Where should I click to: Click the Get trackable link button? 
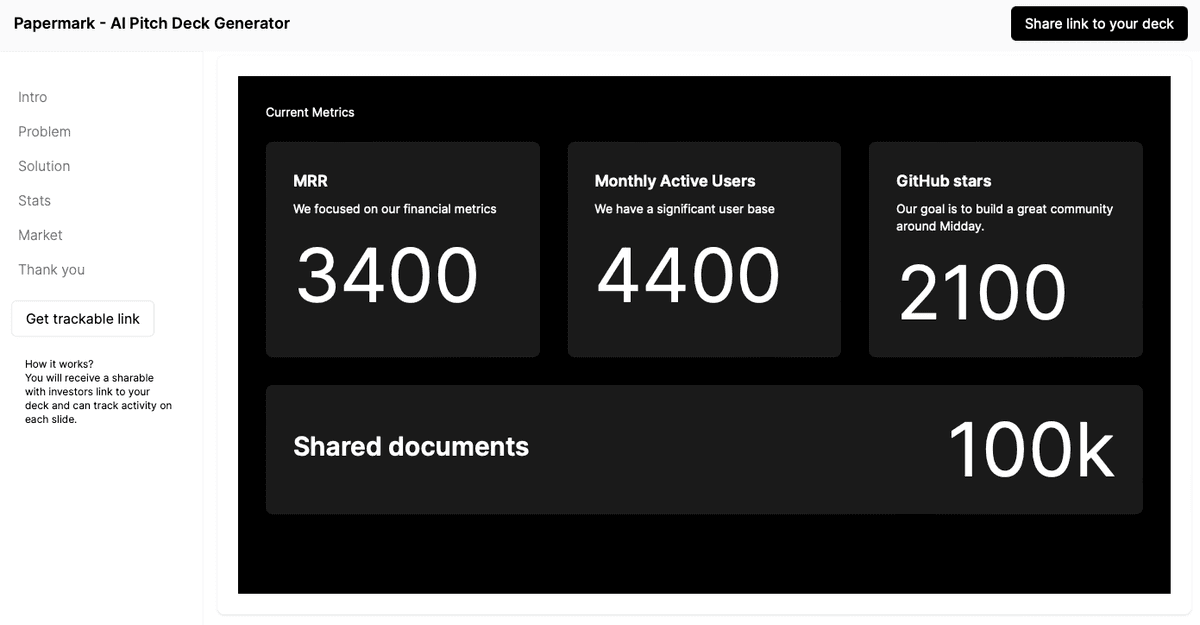pos(83,319)
